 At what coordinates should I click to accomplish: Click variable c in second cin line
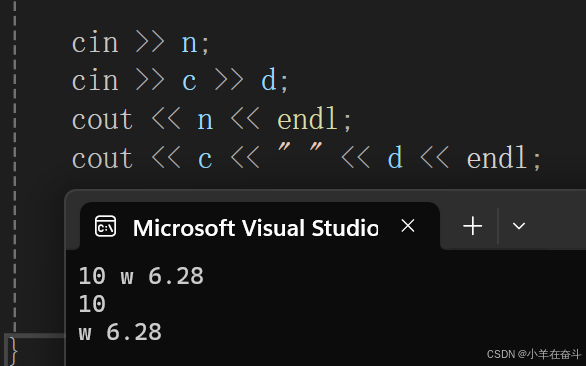pyautogui.click(x=189, y=81)
